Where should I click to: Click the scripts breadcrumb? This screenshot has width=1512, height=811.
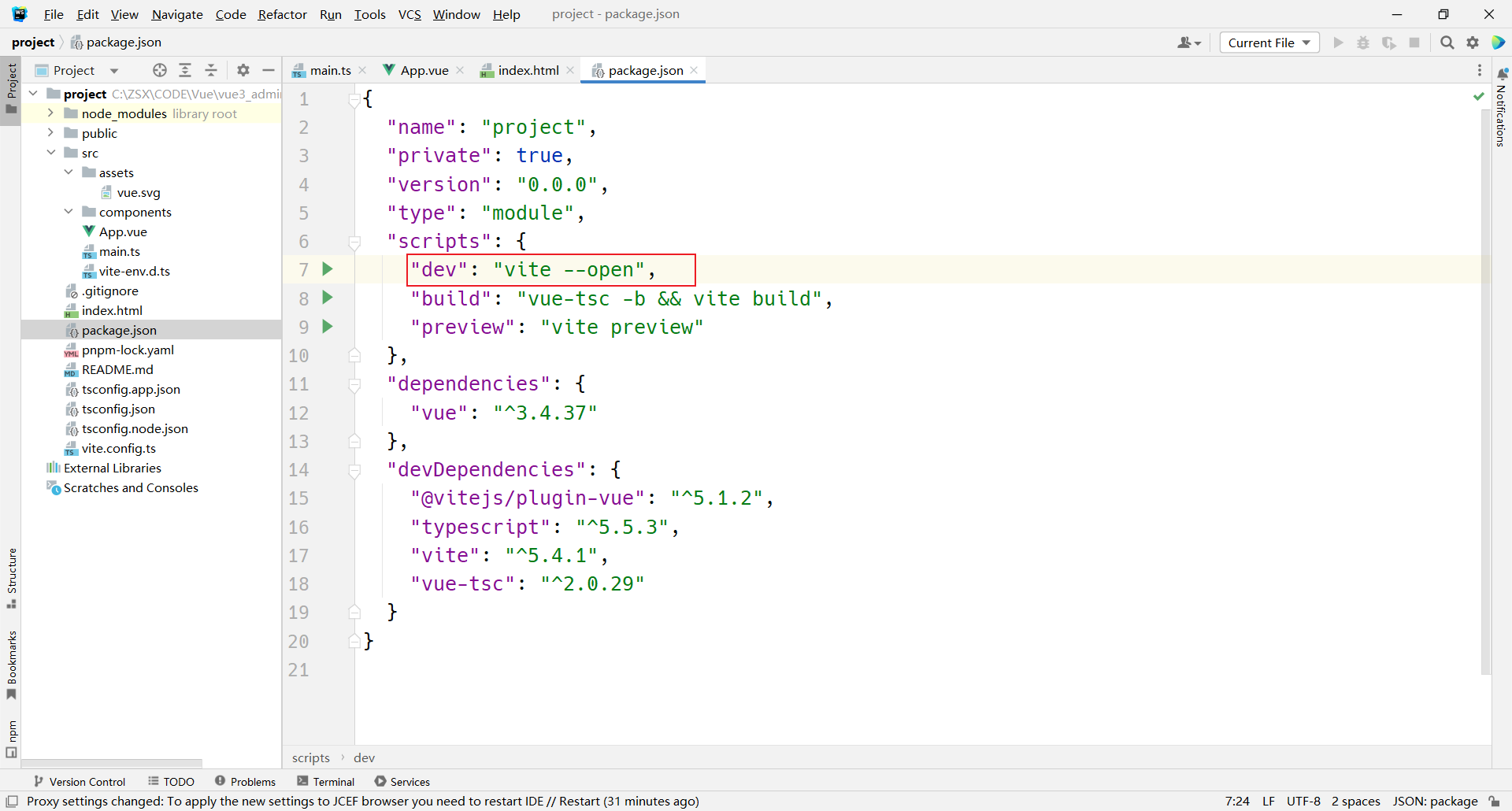311,757
